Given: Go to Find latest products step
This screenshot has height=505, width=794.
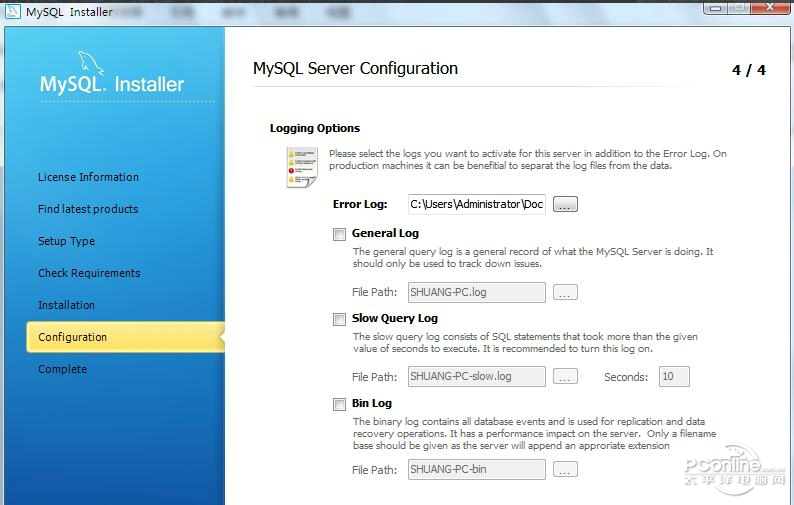Looking at the screenshot, I should coord(88,209).
